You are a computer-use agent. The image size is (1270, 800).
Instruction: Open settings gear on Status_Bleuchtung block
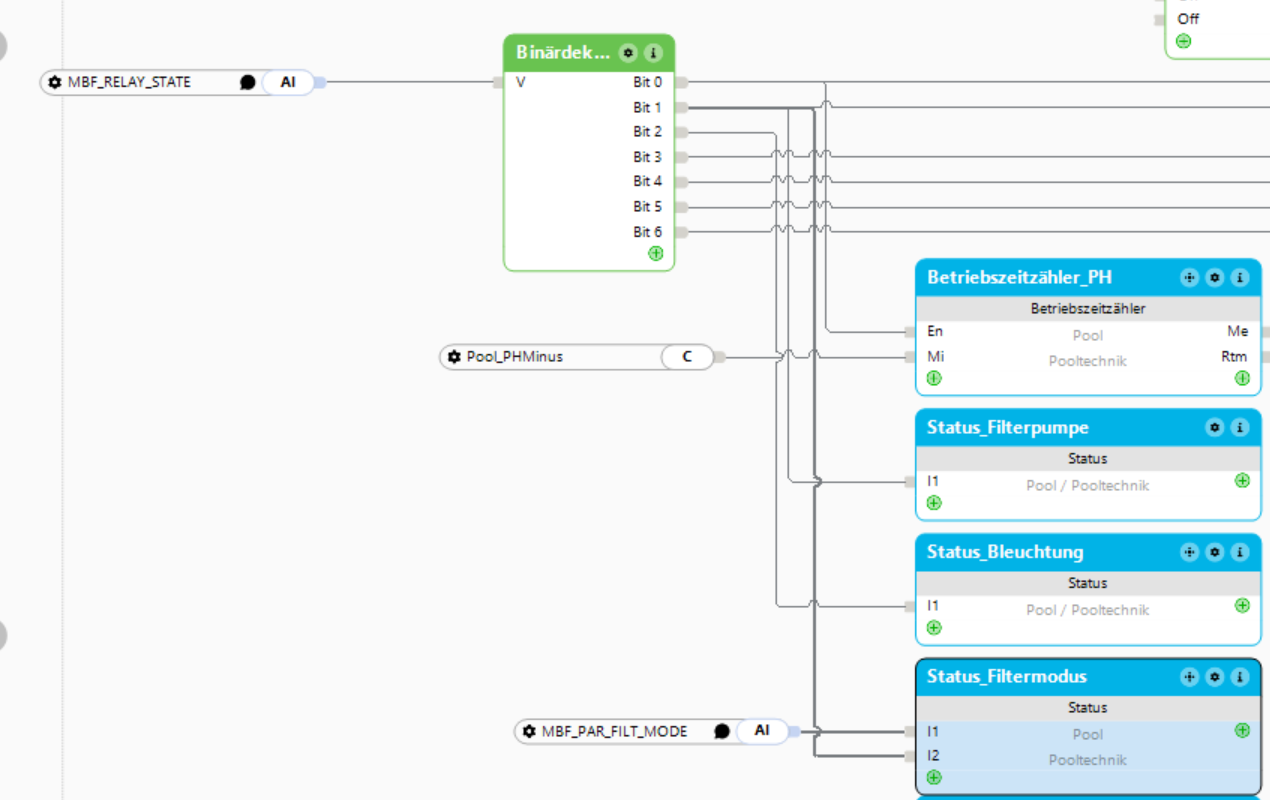tap(1215, 552)
